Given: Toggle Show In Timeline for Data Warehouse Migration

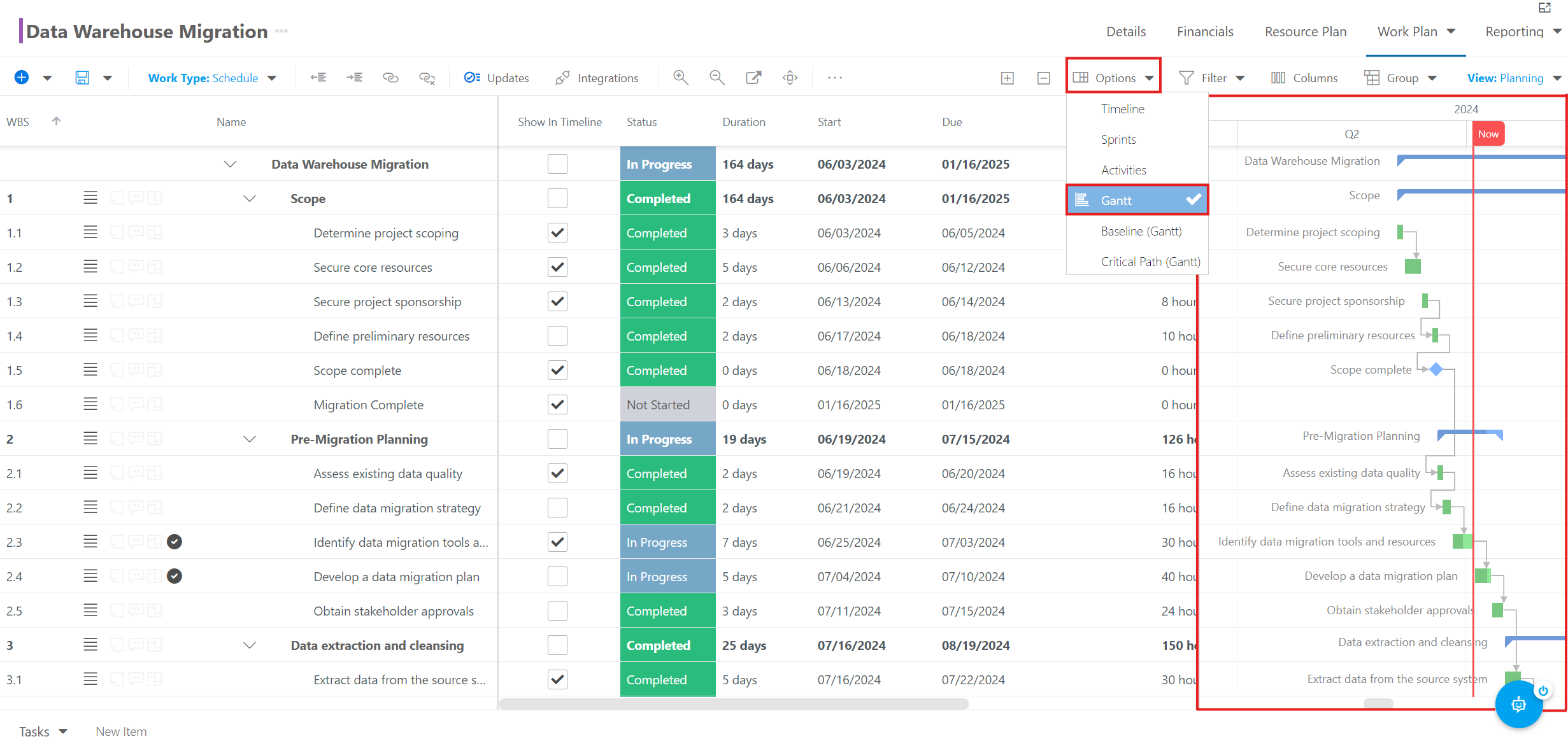Looking at the screenshot, I should (557, 164).
